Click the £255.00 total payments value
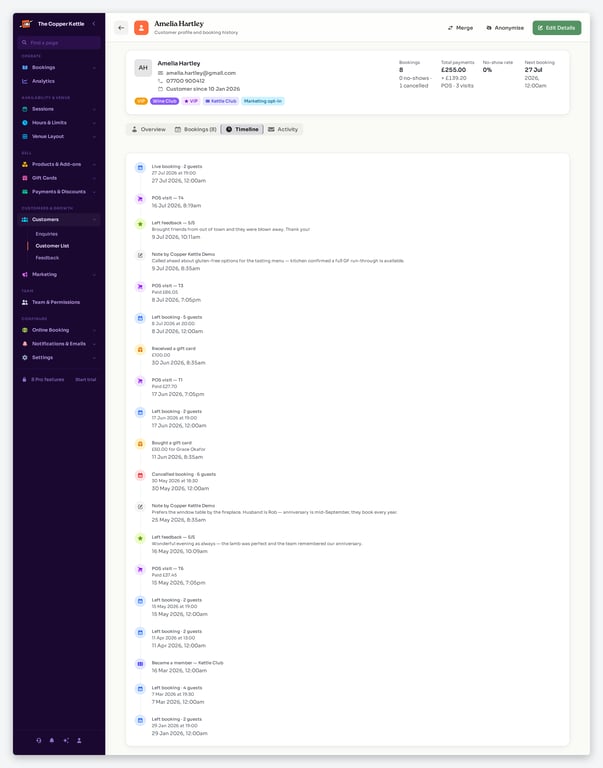This screenshot has width=603, height=768. [x=454, y=70]
